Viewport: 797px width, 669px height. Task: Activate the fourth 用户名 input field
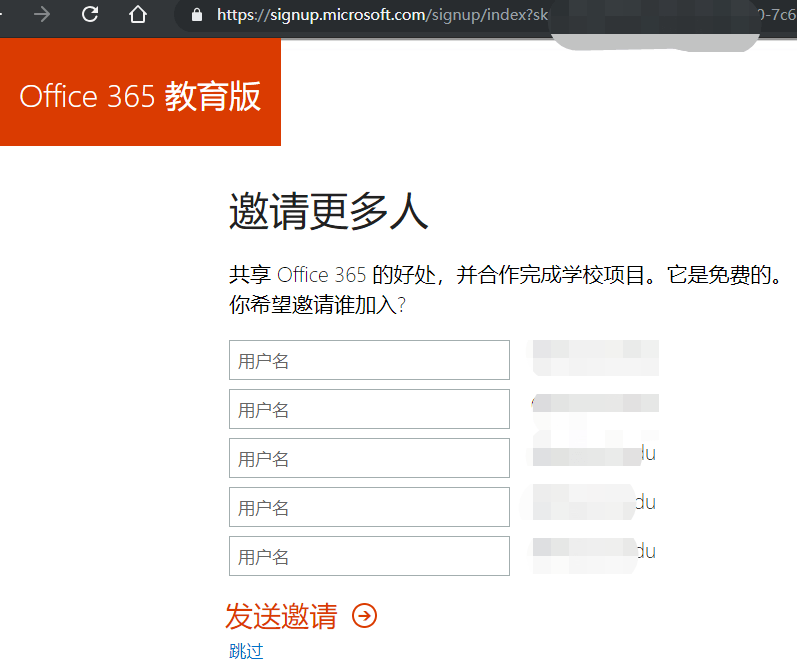click(x=369, y=507)
